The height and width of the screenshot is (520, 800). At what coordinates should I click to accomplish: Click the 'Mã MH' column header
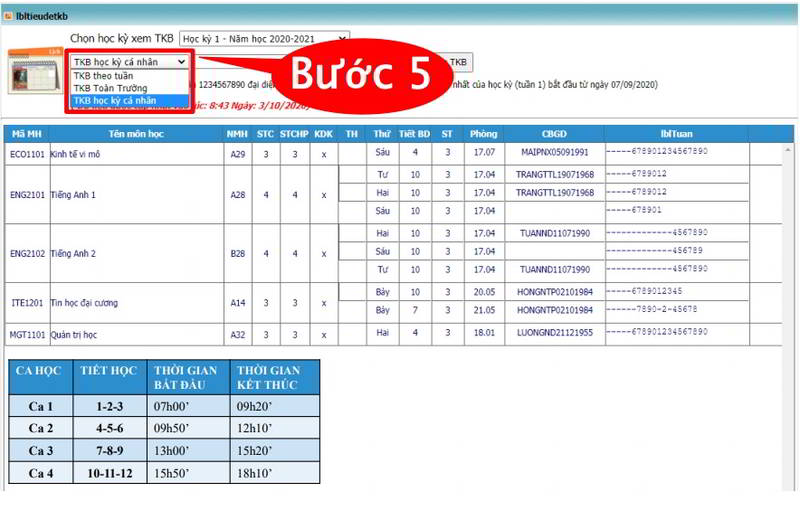tap(25, 133)
